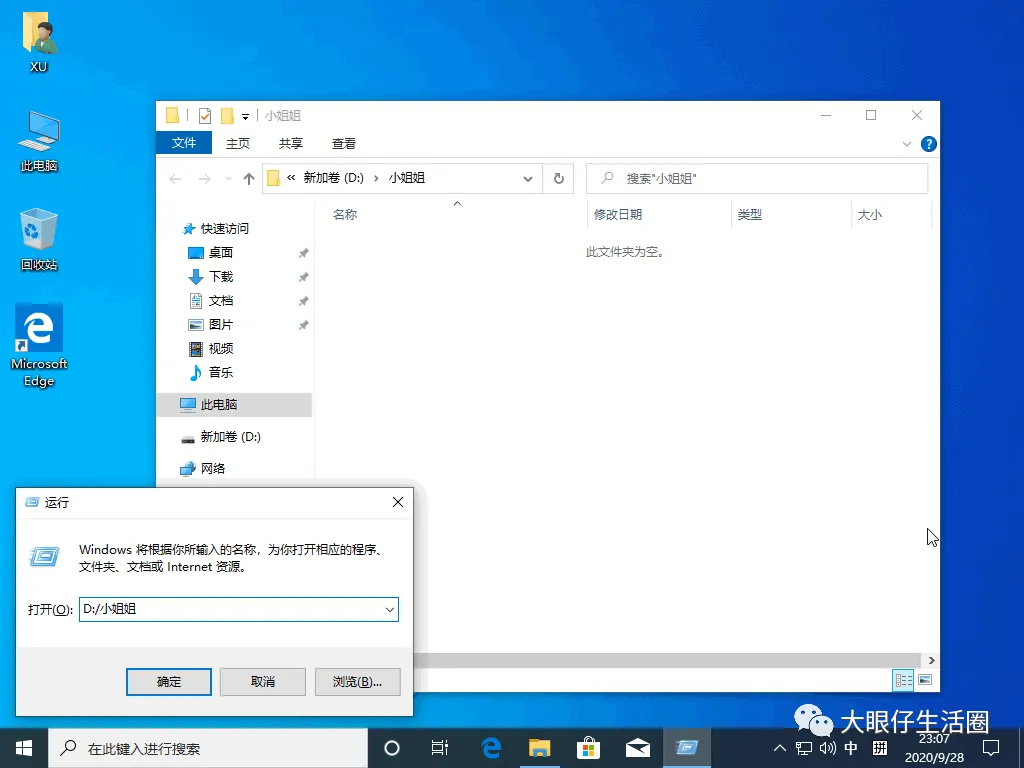The width and height of the screenshot is (1024, 768).
Task: Toggle details view using status bar icon
Action: [902, 680]
